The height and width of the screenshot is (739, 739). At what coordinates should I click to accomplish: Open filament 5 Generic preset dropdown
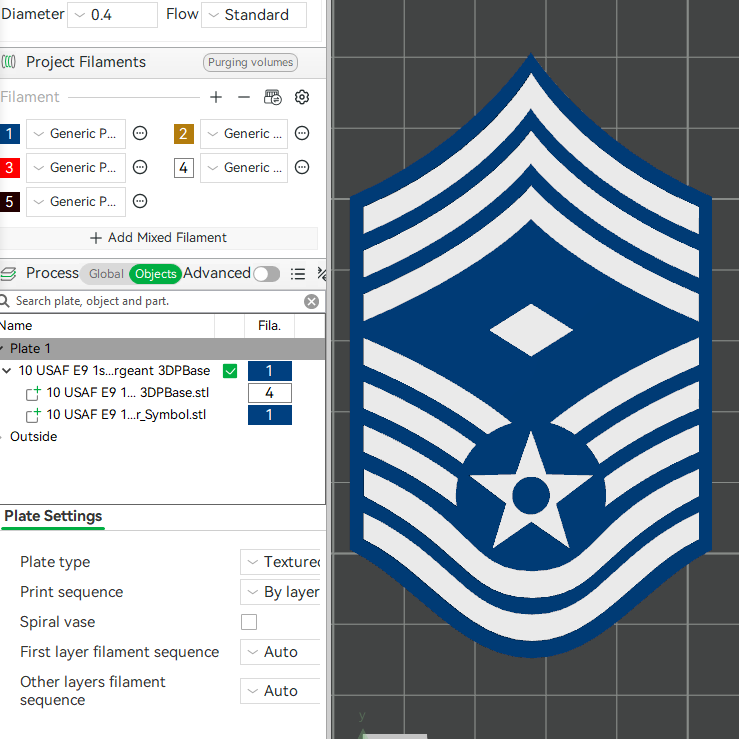[76, 202]
